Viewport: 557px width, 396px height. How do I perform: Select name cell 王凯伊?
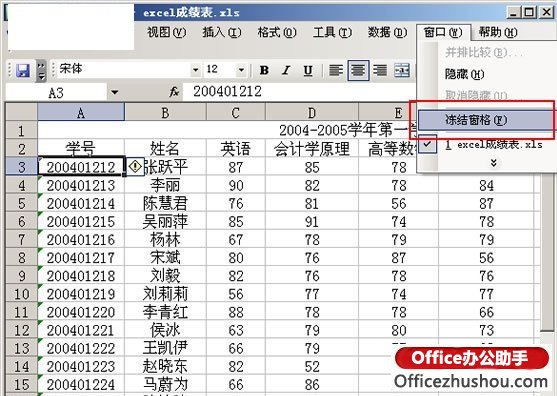pos(165,348)
